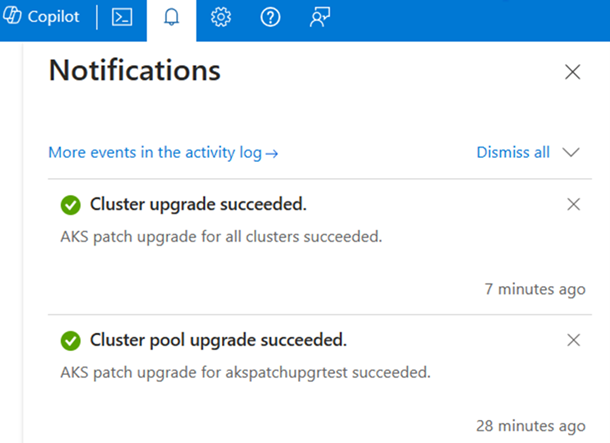610x443 pixels.
Task: Open the Settings gear icon
Action: (x=221, y=19)
